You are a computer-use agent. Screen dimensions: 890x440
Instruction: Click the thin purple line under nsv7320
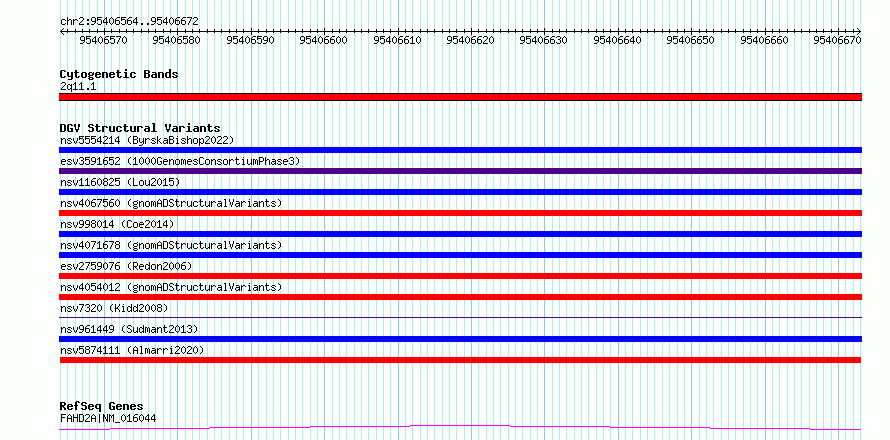click(x=460, y=317)
